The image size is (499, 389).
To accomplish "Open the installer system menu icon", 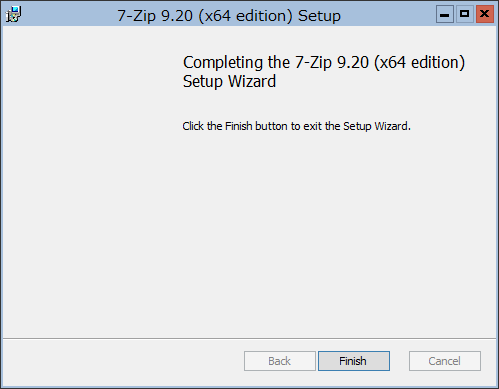I will tap(13, 14).
